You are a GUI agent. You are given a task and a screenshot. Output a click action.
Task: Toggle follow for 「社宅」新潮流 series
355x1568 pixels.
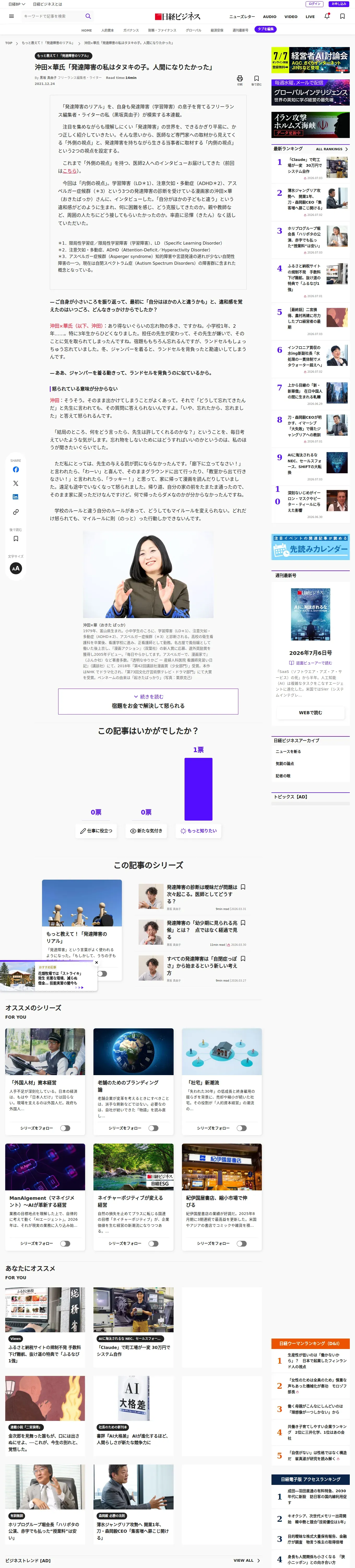[241, 1128]
